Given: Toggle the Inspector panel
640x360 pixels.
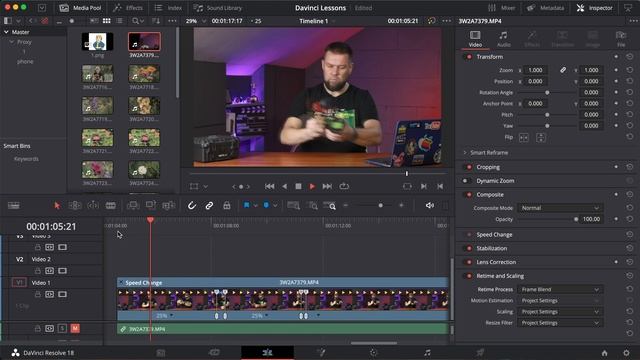Looking at the screenshot, I should coord(594,8).
